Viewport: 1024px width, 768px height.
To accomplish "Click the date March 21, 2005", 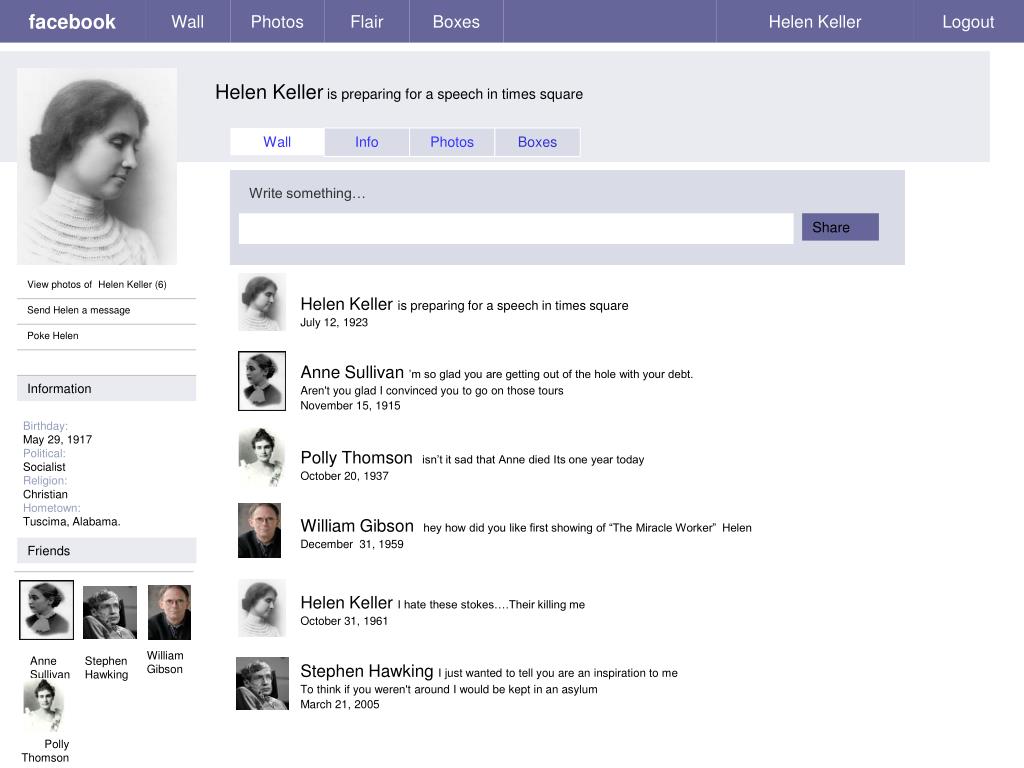I will [x=340, y=704].
